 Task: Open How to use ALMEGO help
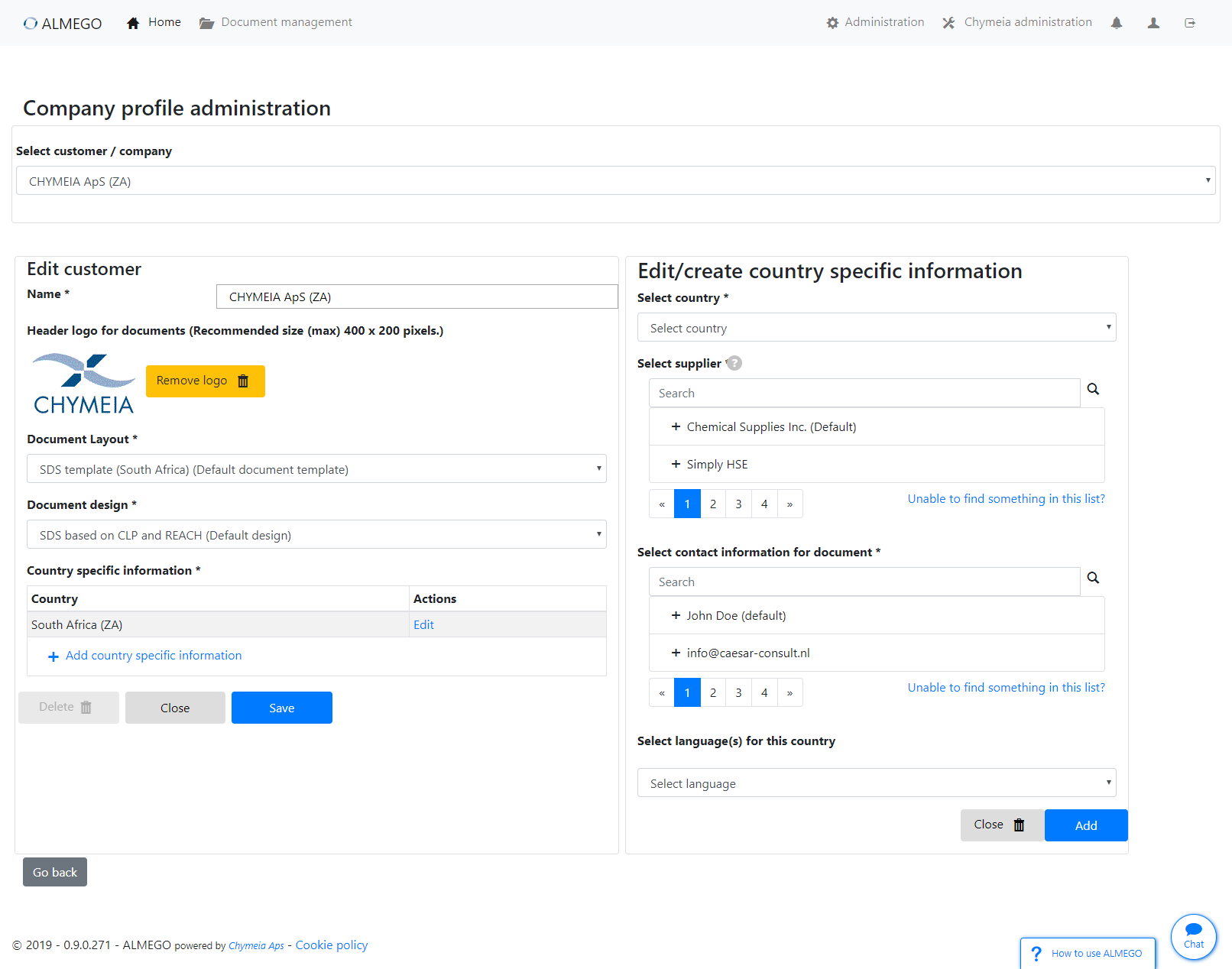pyautogui.click(x=1088, y=953)
